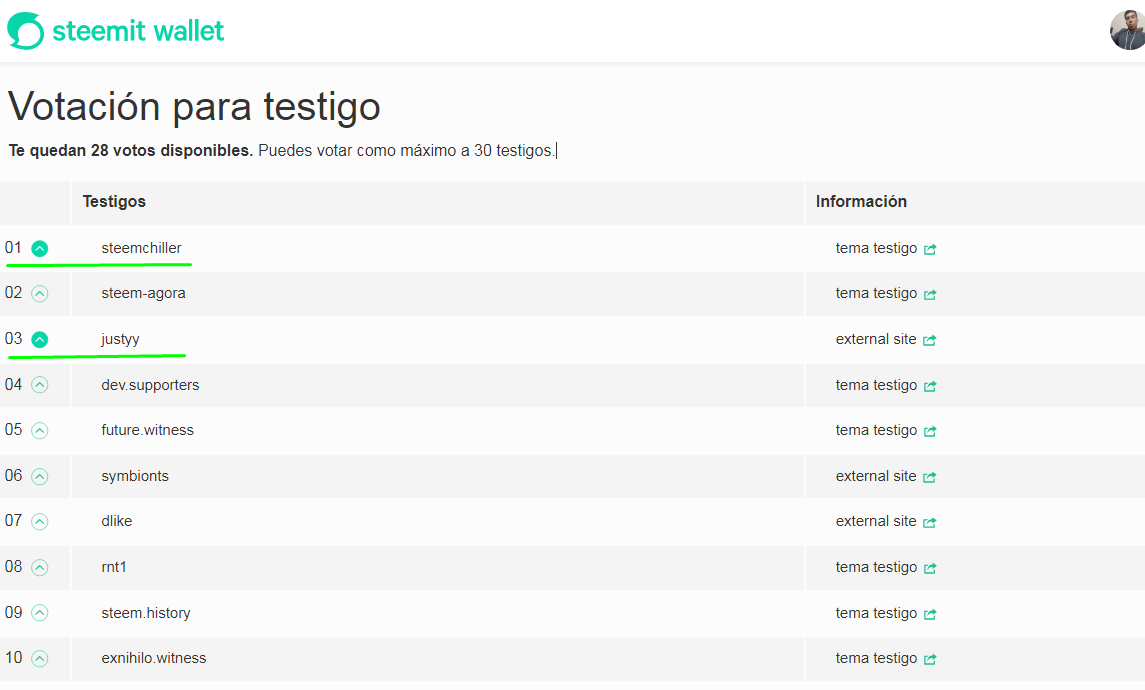Image resolution: width=1145 pixels, height=690 pixels.
Task: Click rank number 01
Action: (x=13, y=248)
